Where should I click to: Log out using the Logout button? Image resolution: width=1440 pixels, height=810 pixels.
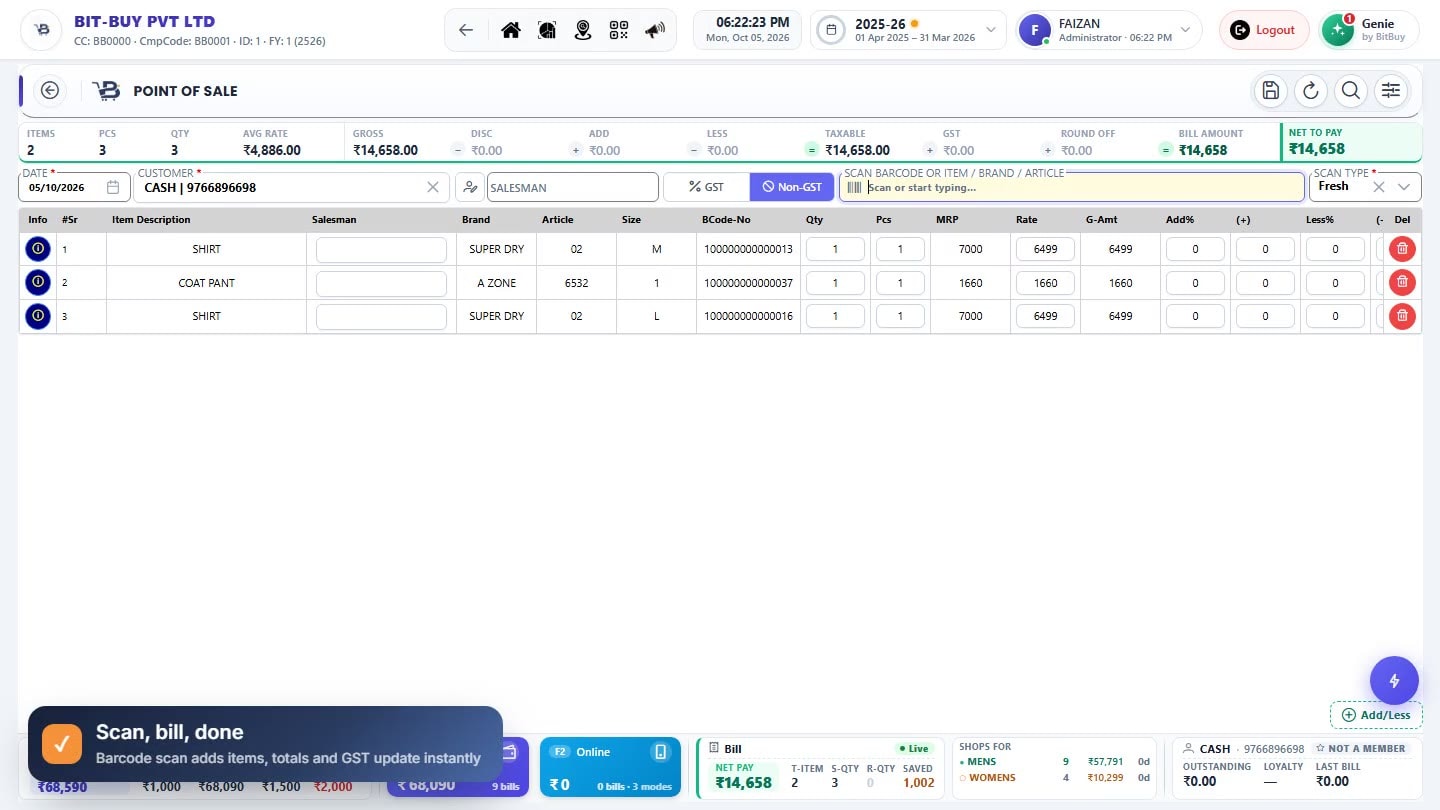(1264, 30)
